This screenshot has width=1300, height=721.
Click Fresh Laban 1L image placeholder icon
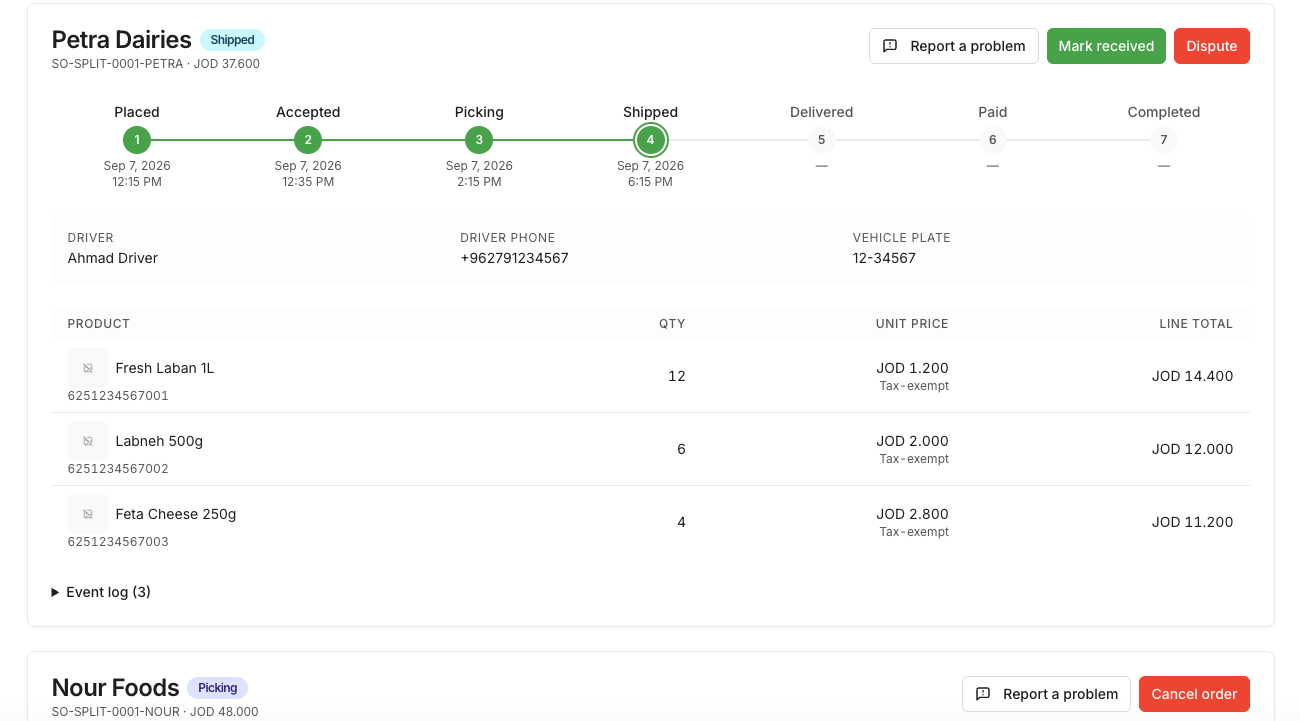(x=88, y=368)
